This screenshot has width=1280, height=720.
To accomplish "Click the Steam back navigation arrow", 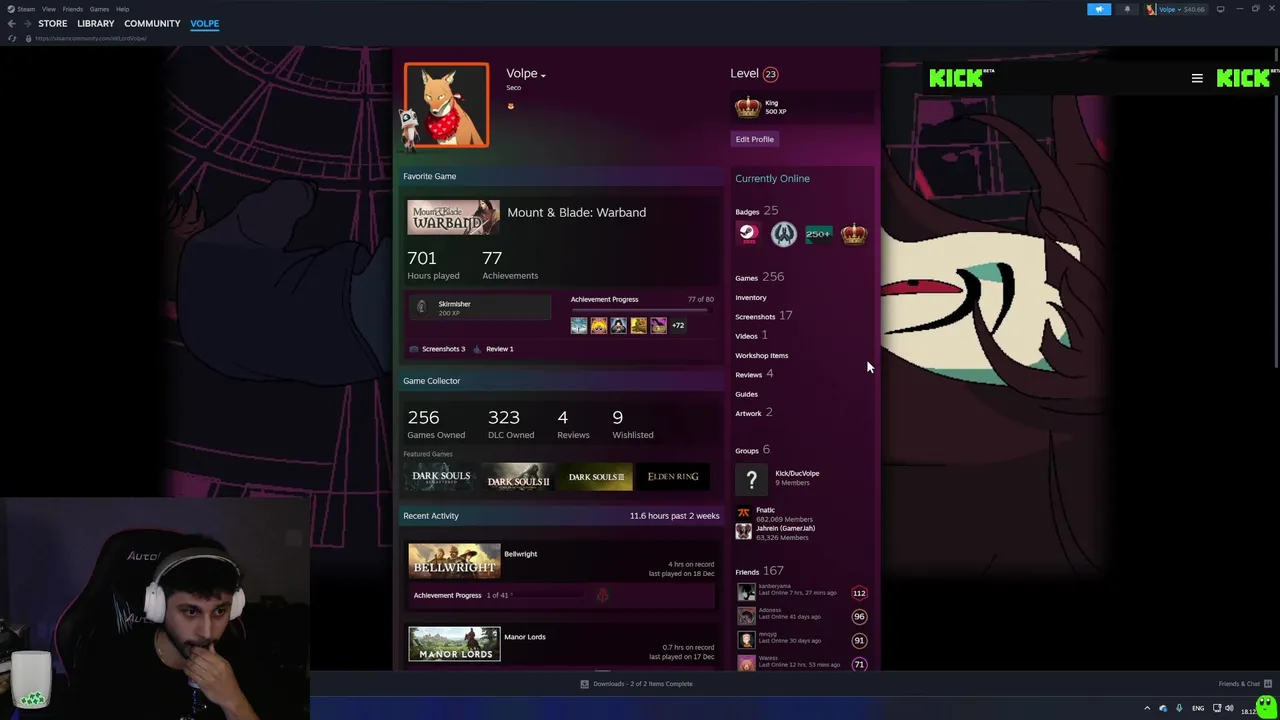I will pyautogui.click(x=11, y=23).
